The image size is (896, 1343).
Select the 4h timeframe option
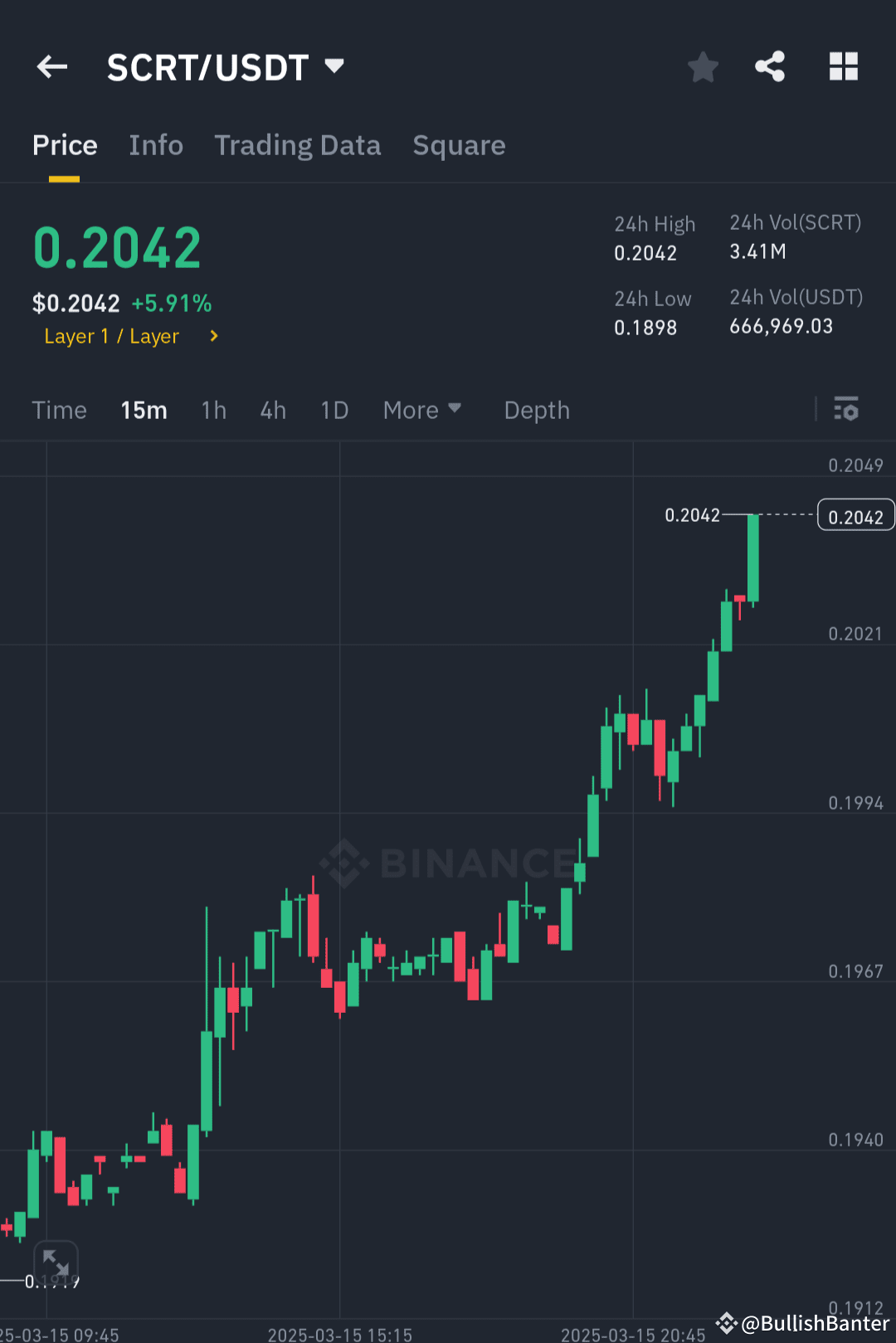(x=272, y=409)
